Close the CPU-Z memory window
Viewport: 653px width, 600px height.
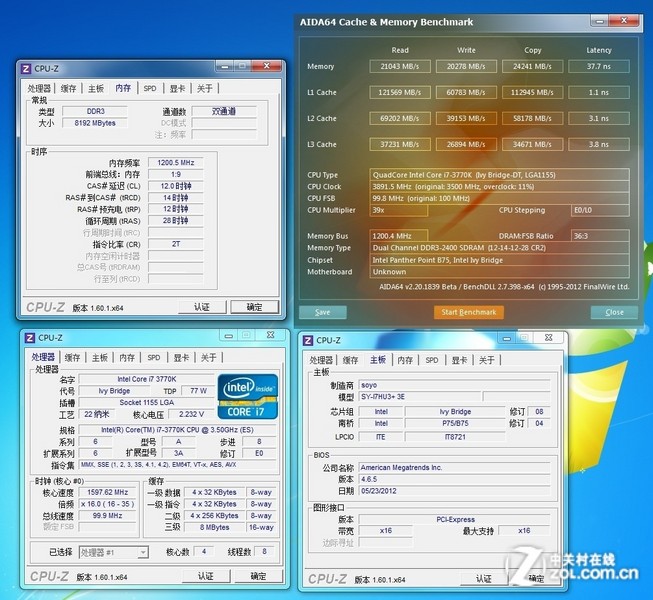coord(267,66)
